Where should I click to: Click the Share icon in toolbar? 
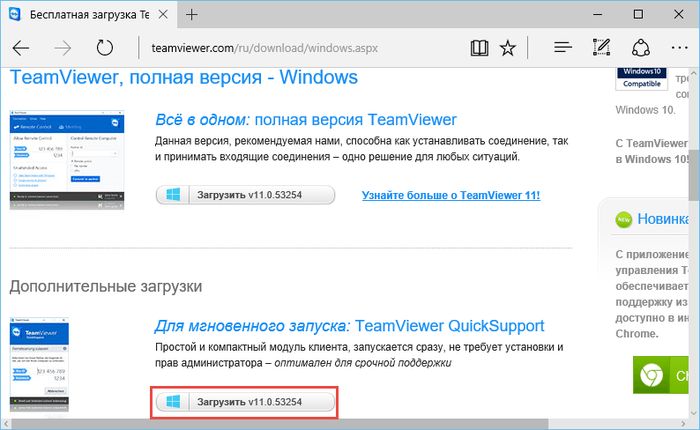tap(640, 48)
